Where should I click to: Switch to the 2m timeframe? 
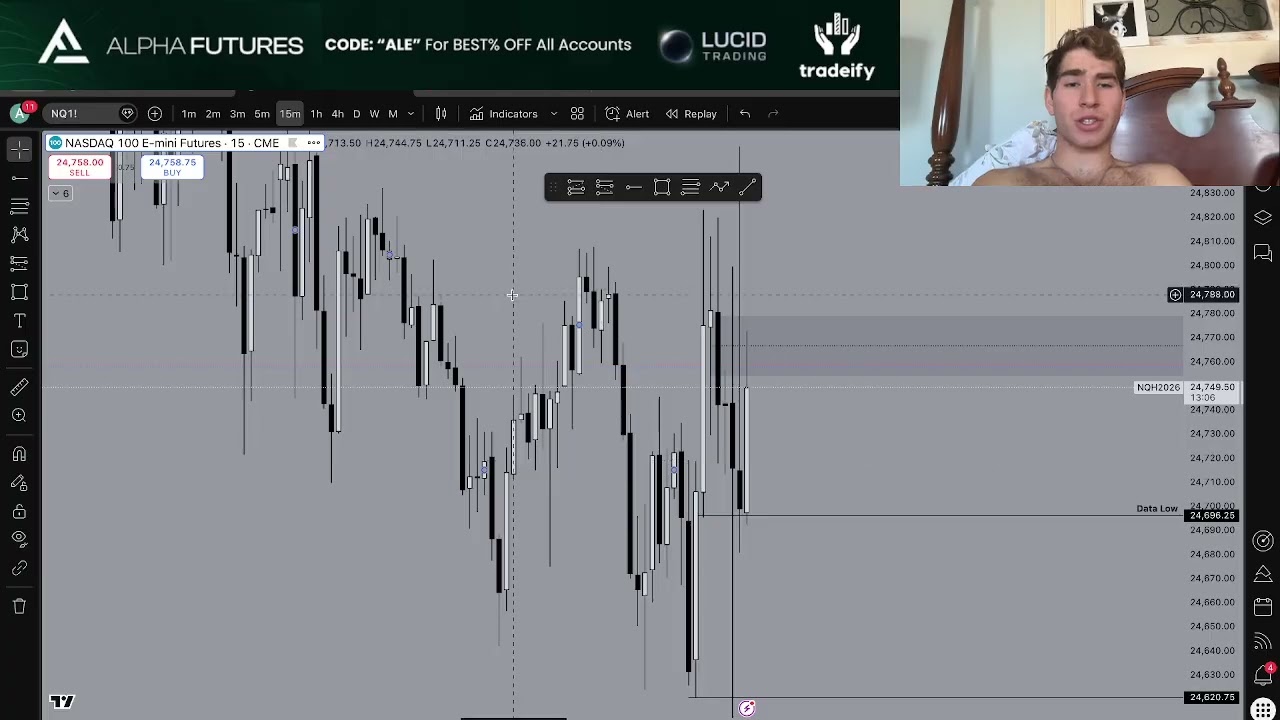click(x=213, y=114)
